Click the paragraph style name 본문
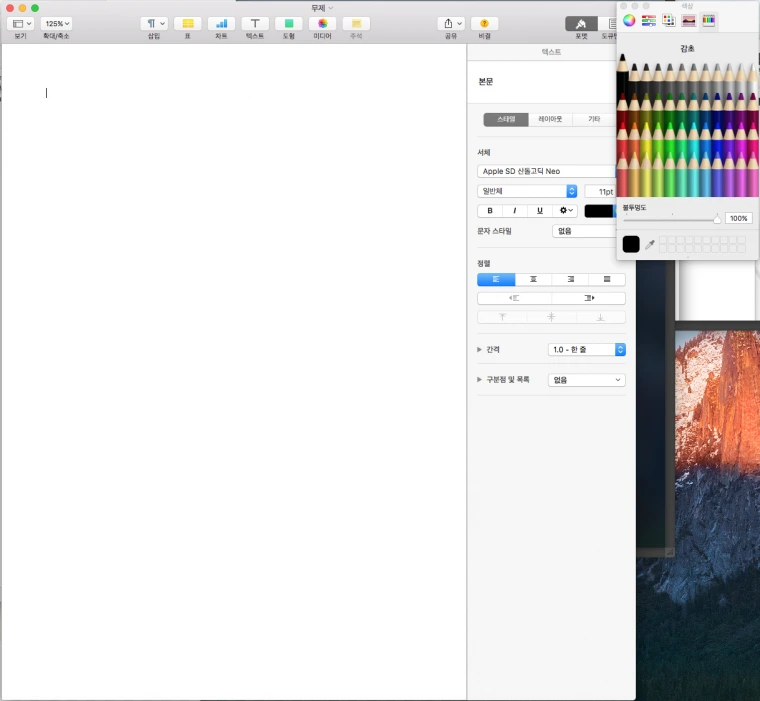This screenshot has height=701, width=760. 486,81
